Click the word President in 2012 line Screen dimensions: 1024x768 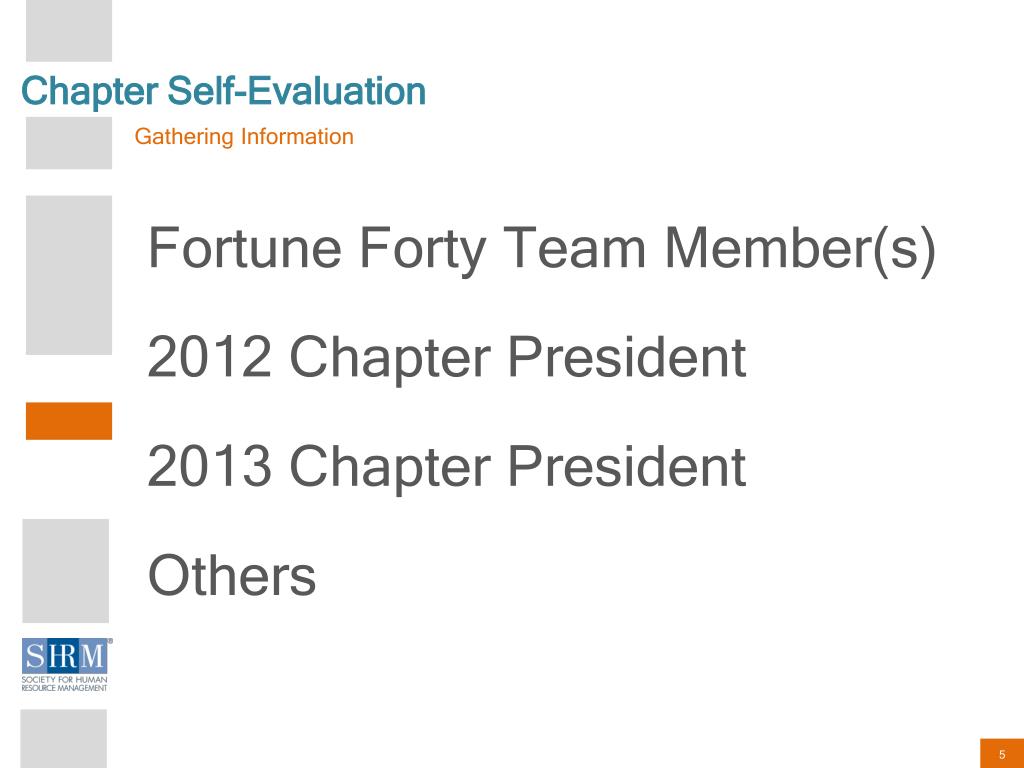click(x=627, y=357)
